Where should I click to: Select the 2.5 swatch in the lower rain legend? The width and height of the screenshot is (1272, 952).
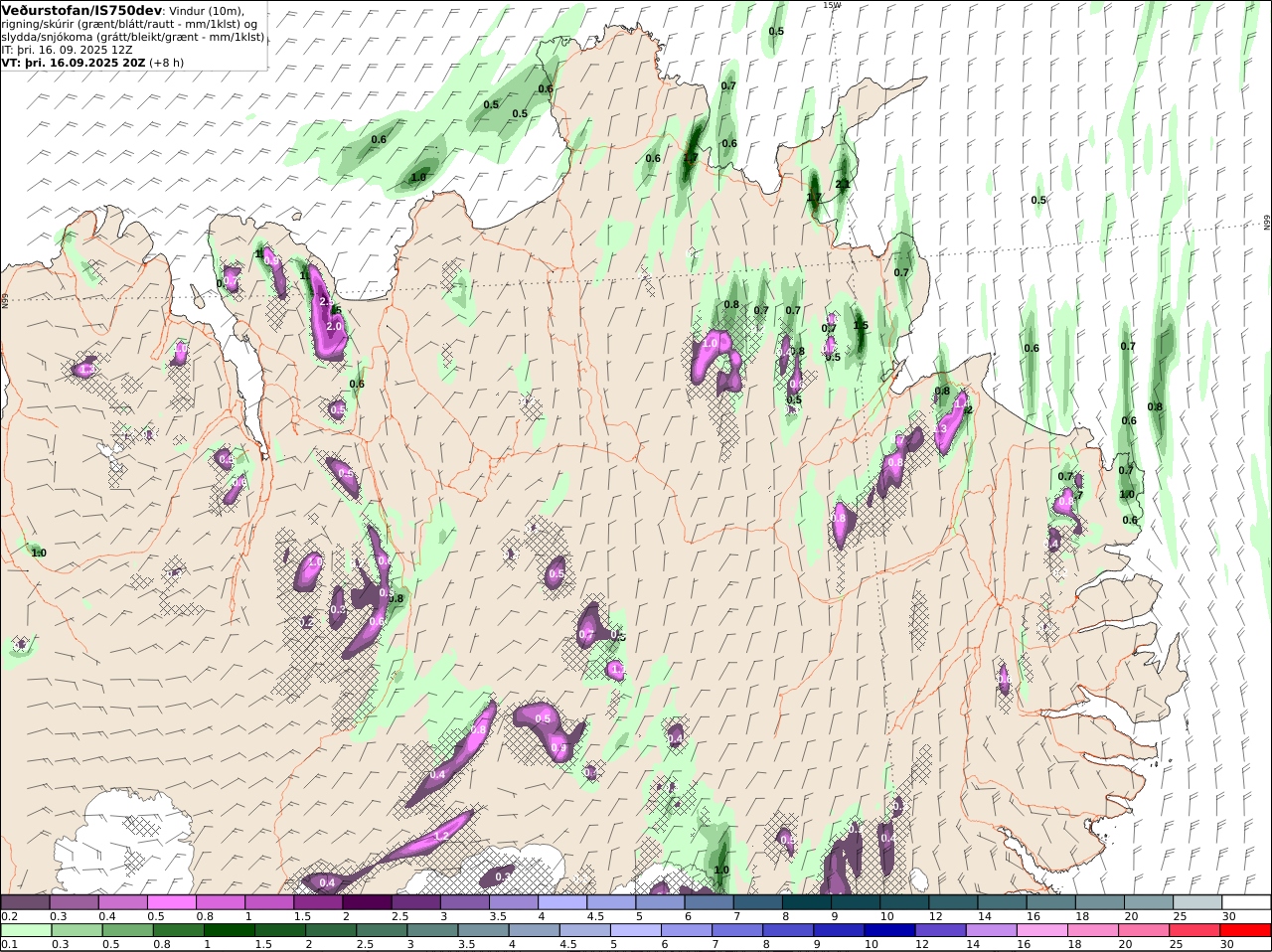tap(382, 930)
